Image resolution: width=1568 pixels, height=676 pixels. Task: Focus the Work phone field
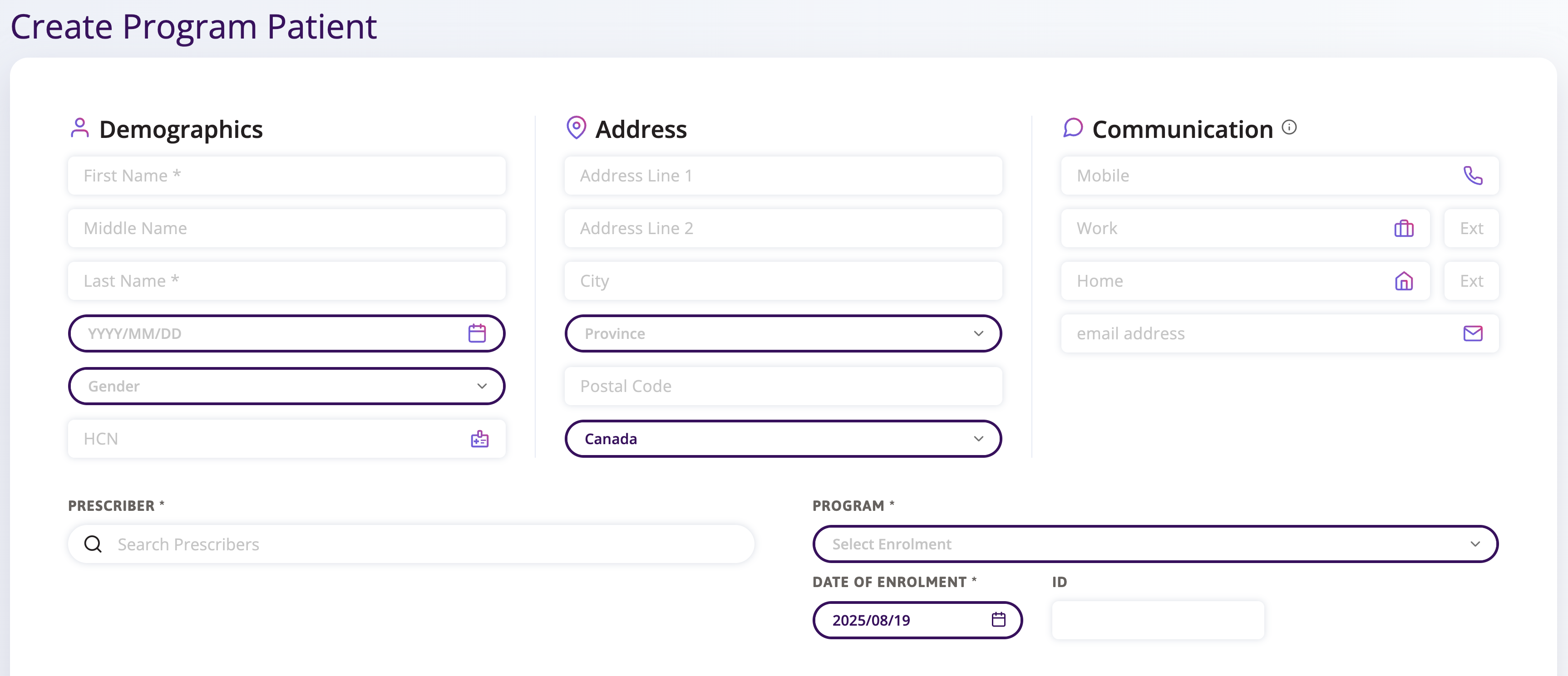(1245, 228)
